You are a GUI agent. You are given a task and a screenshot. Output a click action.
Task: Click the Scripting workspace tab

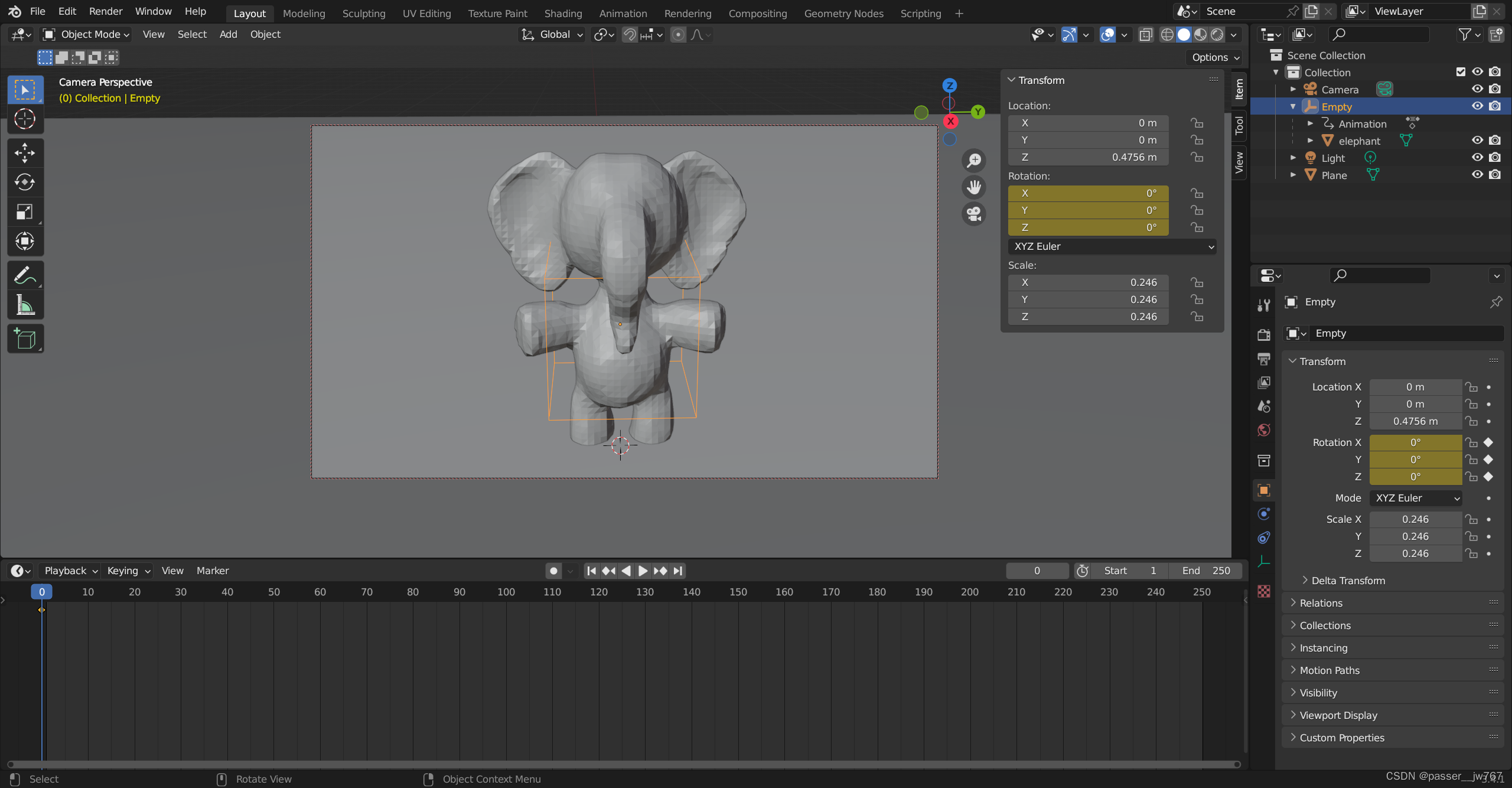click(920, 12)
